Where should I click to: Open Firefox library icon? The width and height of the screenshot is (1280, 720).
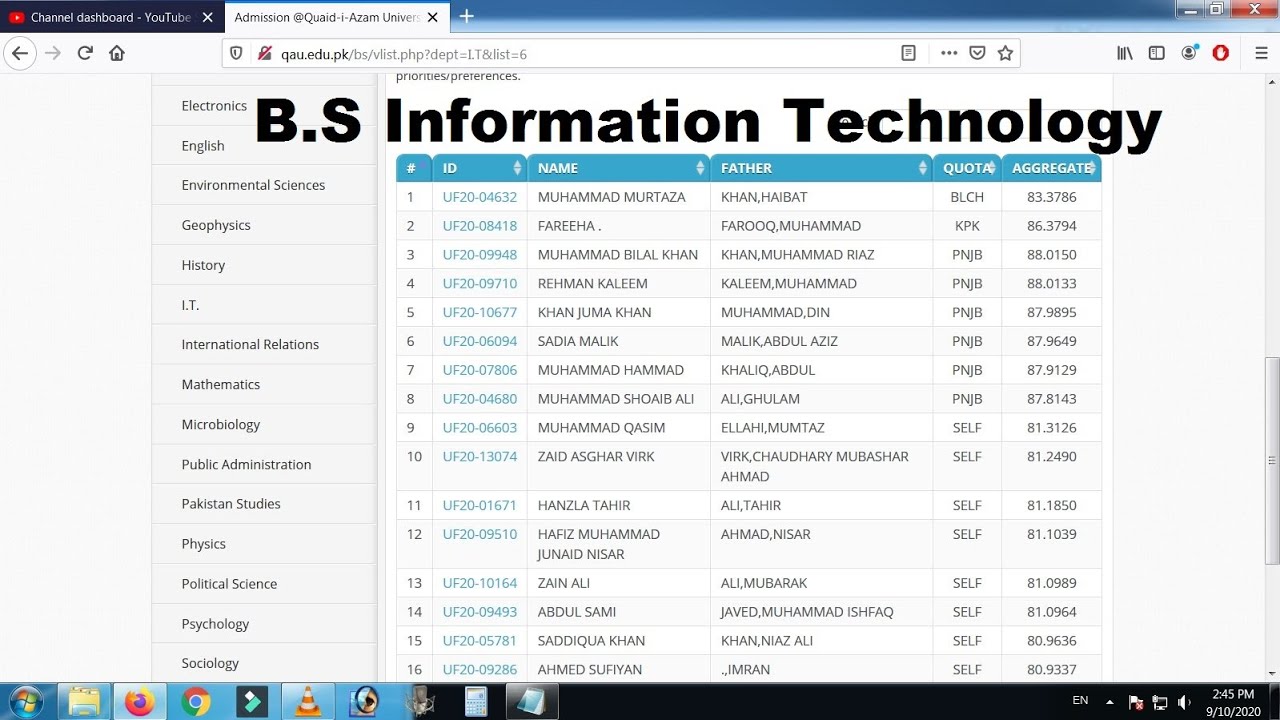click(1125, 53)
